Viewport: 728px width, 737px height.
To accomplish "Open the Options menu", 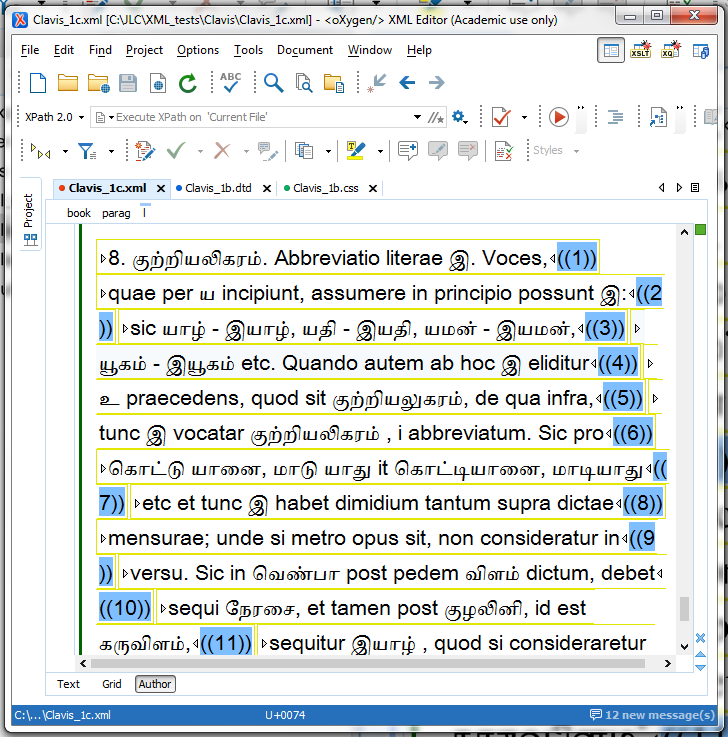I will (197, 50).
